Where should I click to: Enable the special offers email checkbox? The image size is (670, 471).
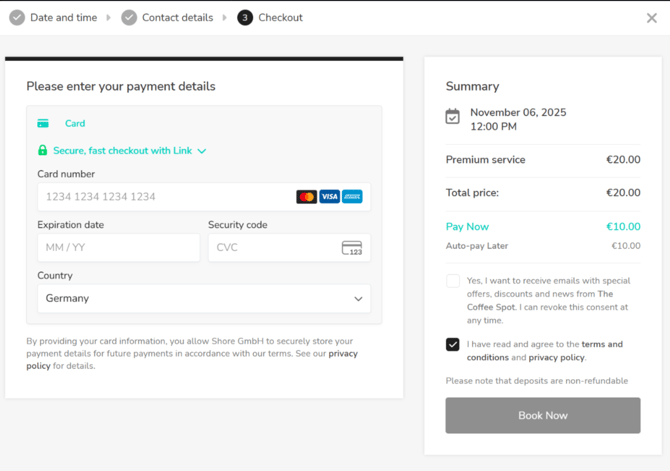(x=453, y=281)
